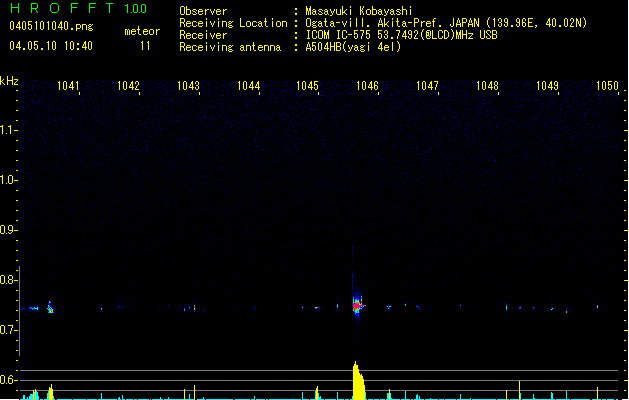629x400 pixels.
Task: Click the large yellow power peak
Action: coord(358,382)
